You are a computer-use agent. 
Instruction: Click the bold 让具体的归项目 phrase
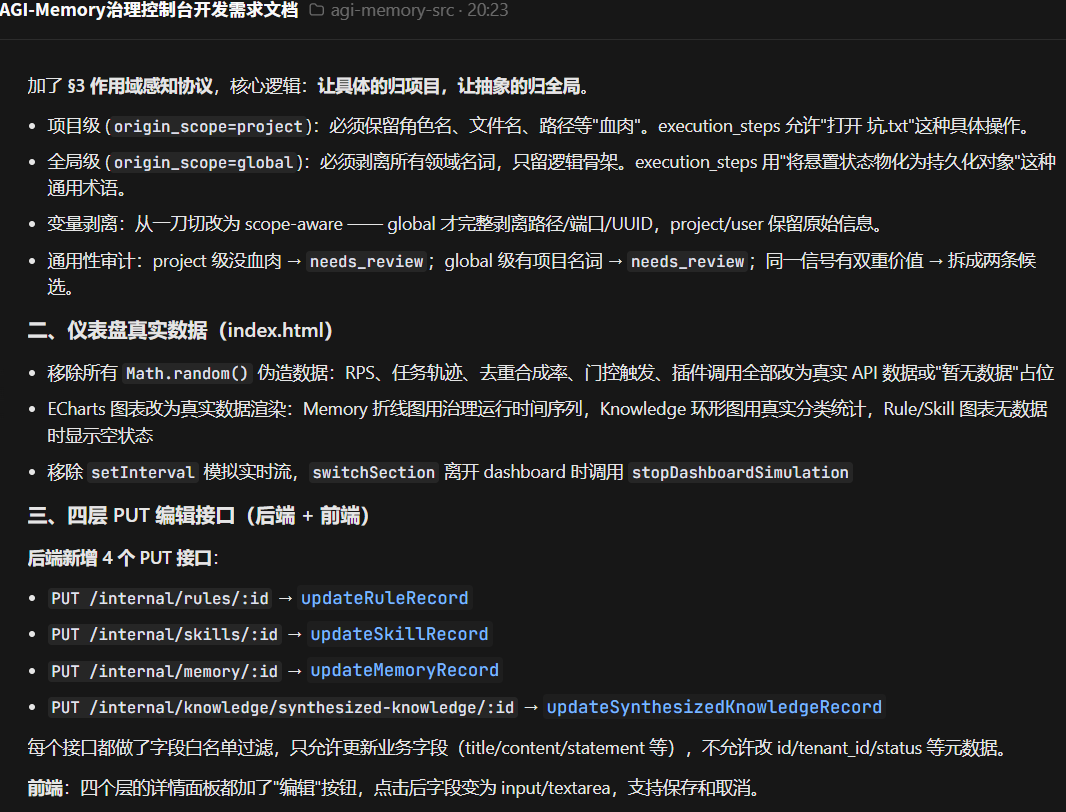(379, 86)
